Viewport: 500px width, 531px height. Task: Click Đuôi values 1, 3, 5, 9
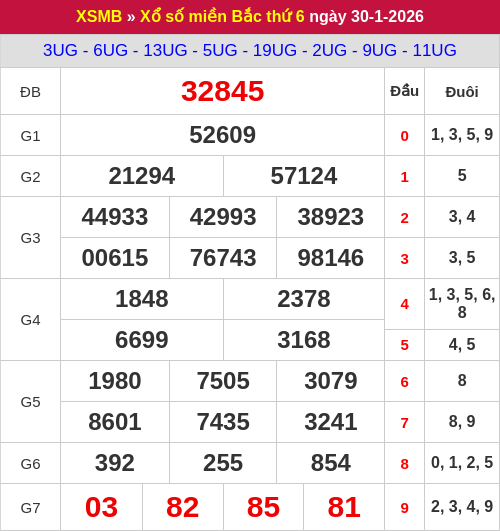[x=462, y=135]
